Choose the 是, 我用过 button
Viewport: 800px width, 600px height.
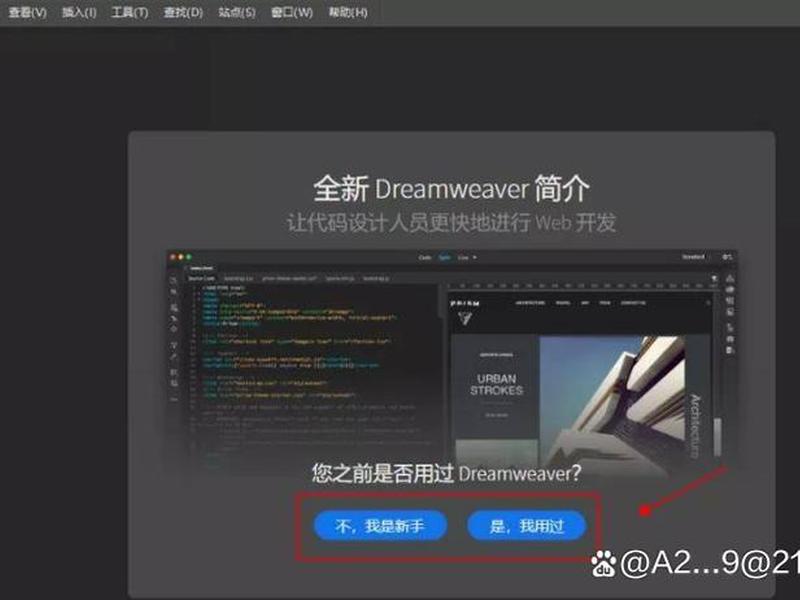(x=527, y=526)
